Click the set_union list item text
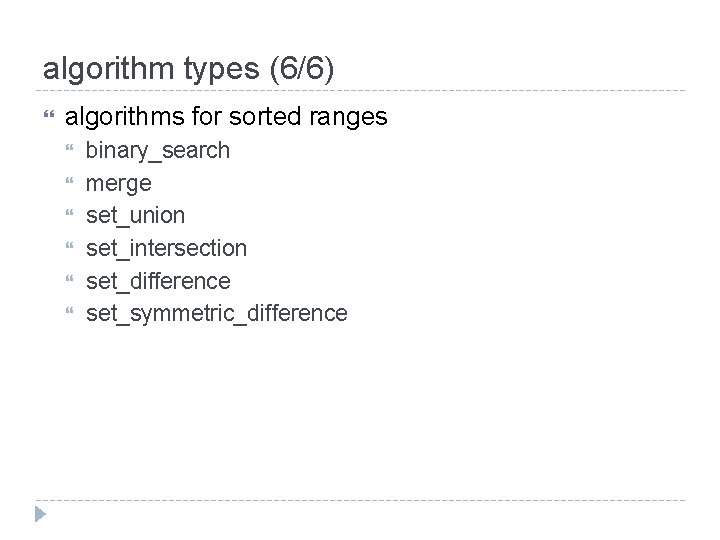The height and width of the screenshot is (540, 720). [135, 216]
